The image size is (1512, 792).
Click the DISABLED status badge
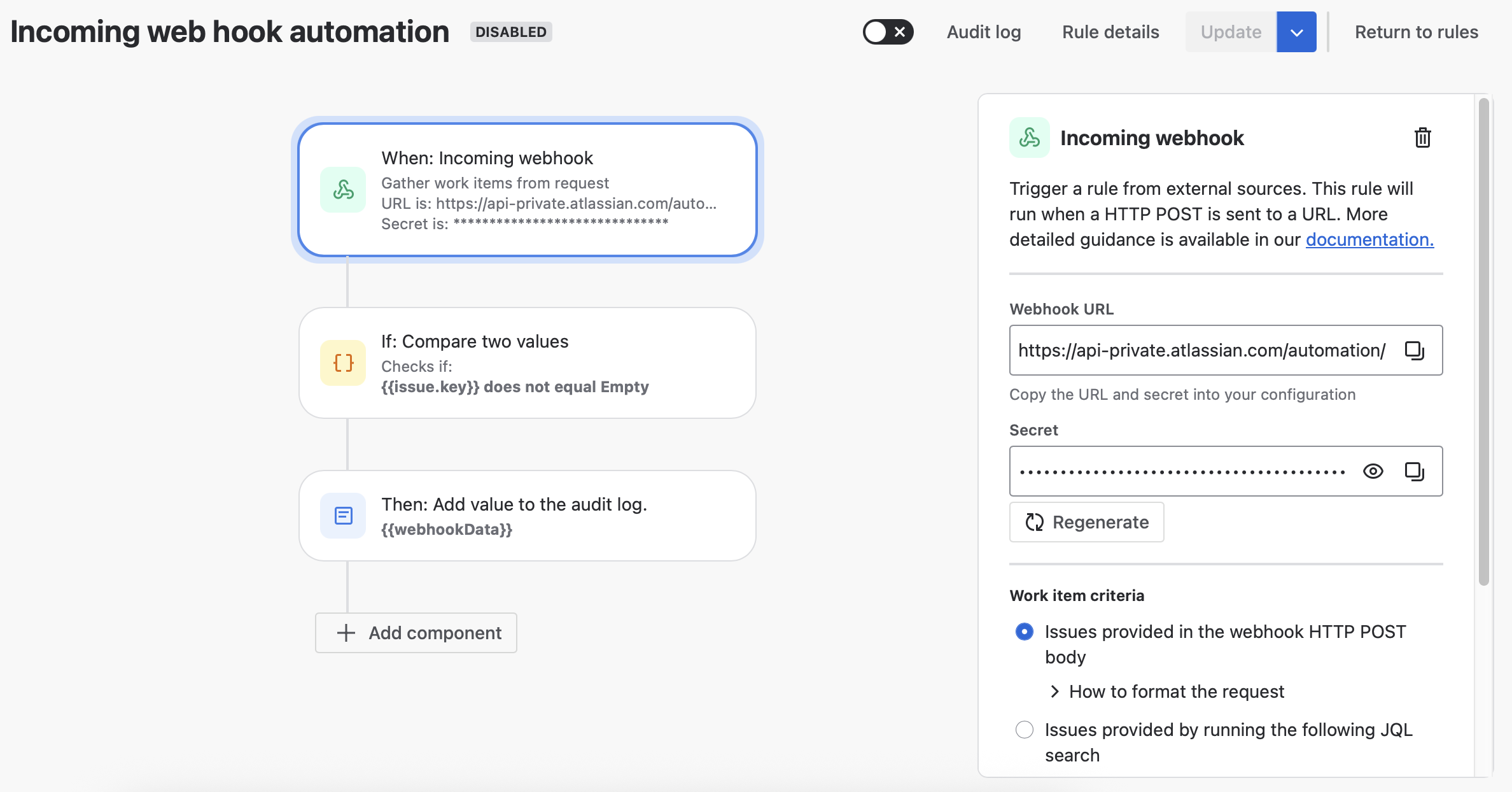click(x=511, y=32)
